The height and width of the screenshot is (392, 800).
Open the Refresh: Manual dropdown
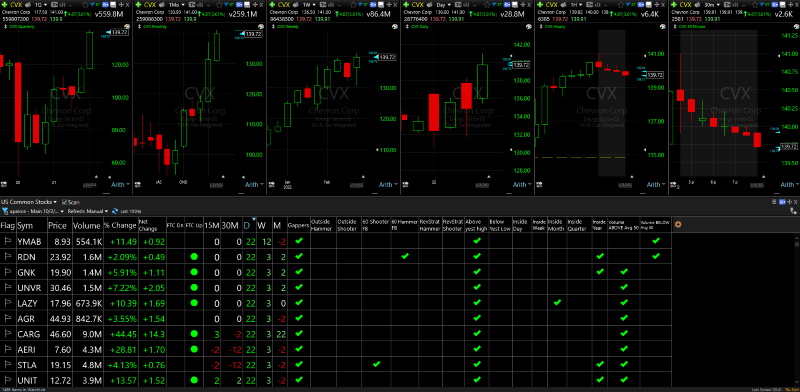(88, 211)
